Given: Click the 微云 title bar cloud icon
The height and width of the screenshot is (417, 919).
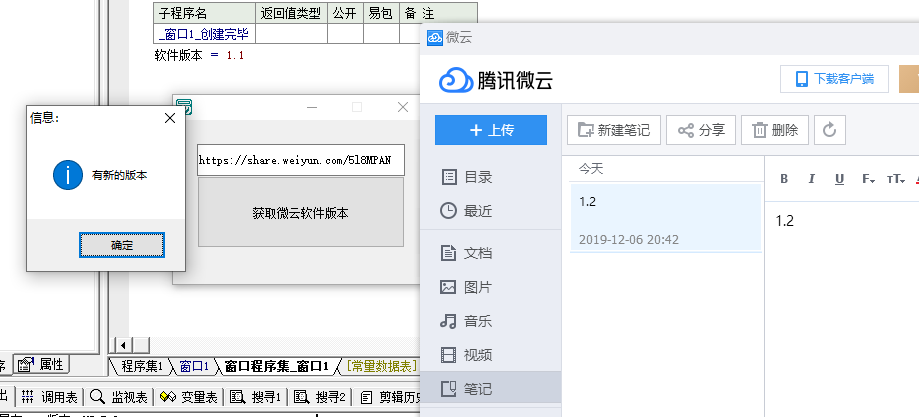Looking at the screenshot, I should (x=434, y=38).
